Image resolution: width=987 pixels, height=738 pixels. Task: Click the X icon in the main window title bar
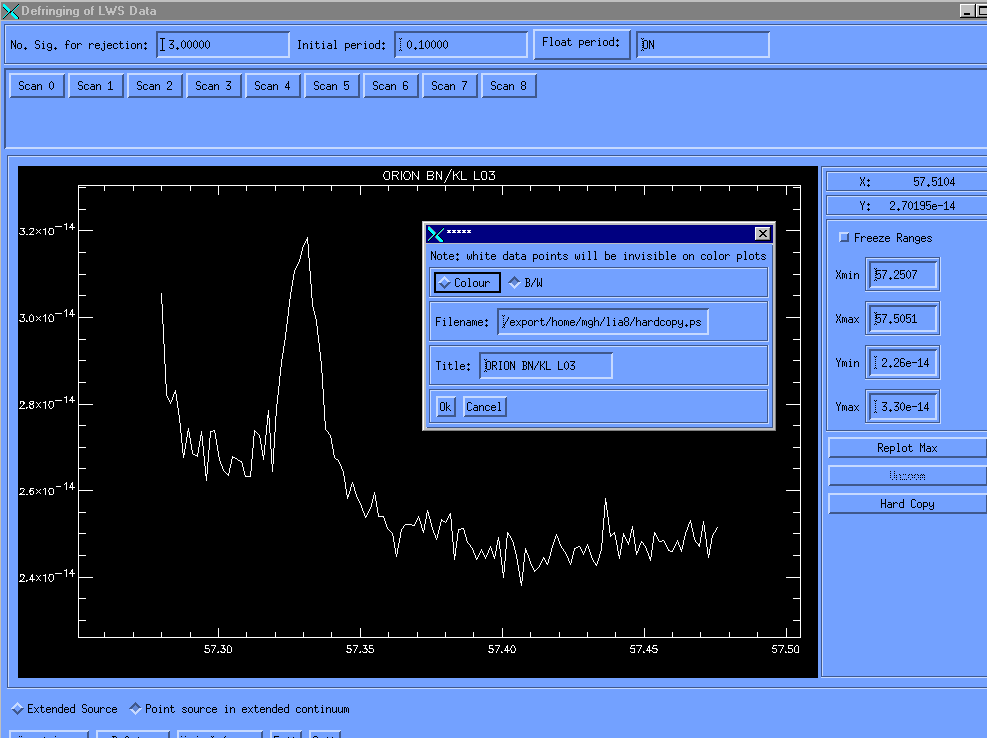click(10, 10)
